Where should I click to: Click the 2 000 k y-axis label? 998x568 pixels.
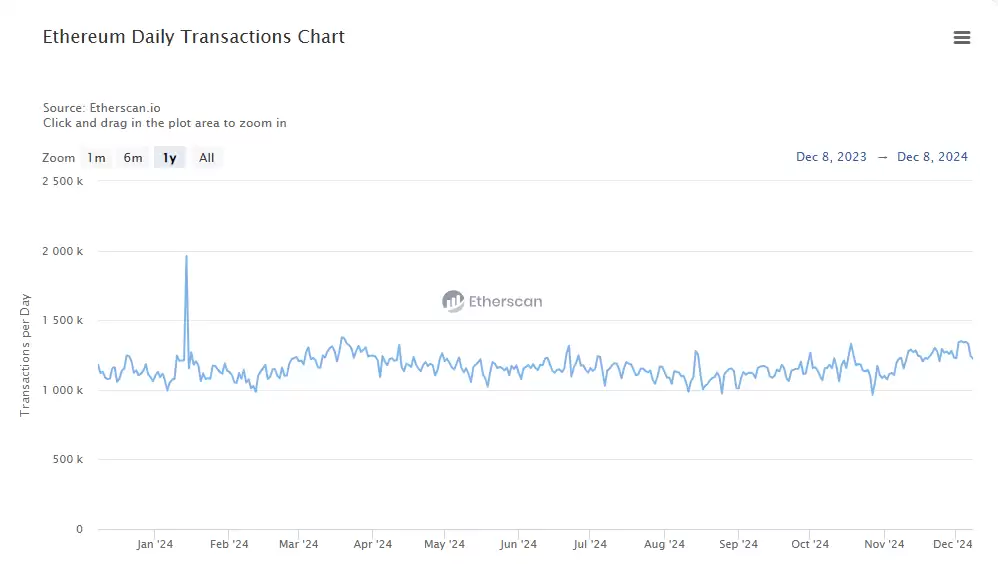click(64, 251)
